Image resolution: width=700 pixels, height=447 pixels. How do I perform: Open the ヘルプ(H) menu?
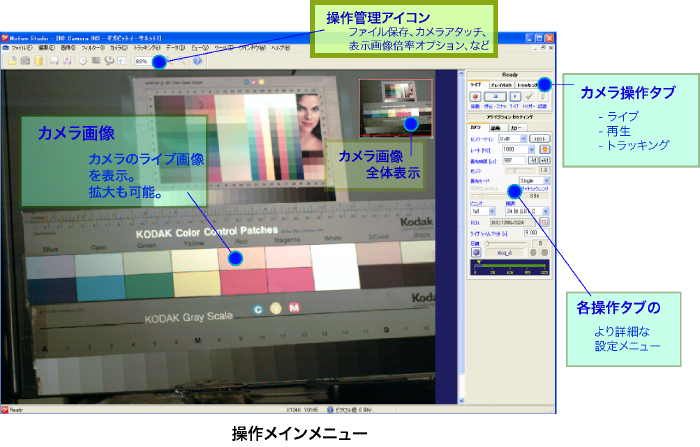coord(280,48)
